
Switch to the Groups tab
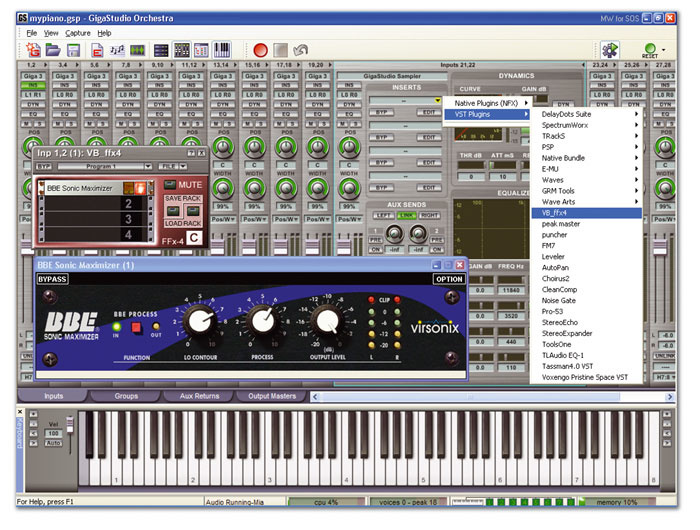(x=126, y=396)
